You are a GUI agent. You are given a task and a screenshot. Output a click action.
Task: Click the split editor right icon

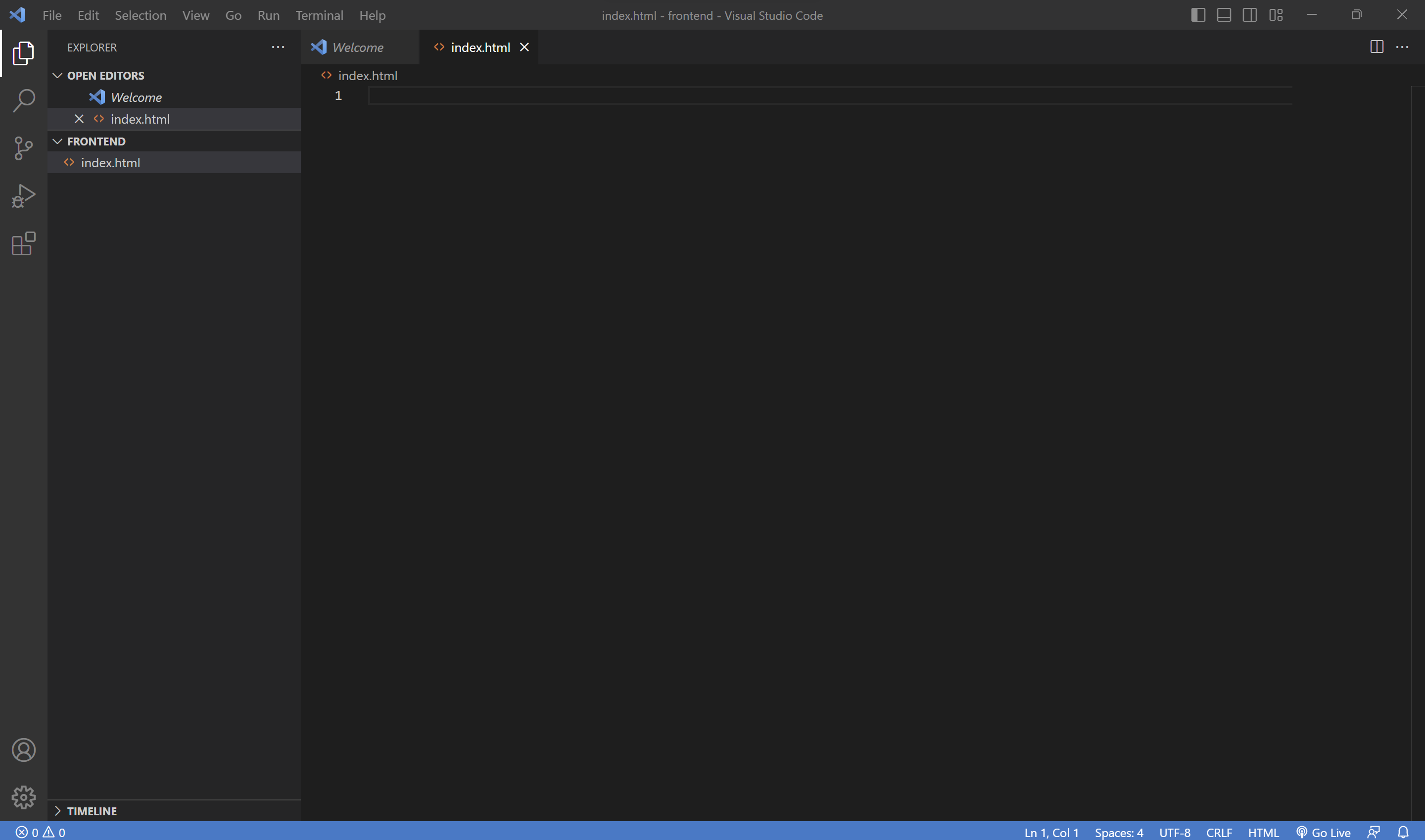point(1377,47)
